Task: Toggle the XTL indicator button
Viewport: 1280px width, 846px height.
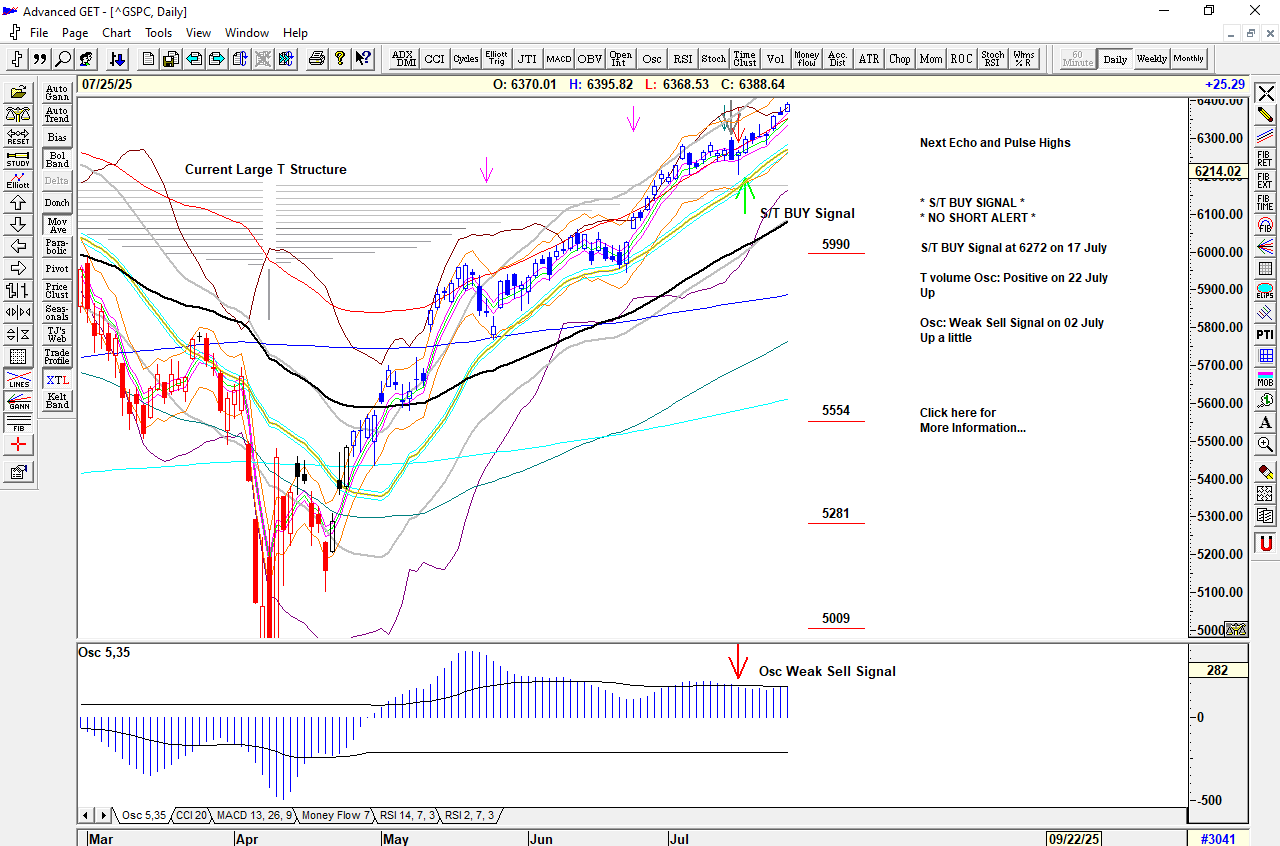Action: [57, 380]
